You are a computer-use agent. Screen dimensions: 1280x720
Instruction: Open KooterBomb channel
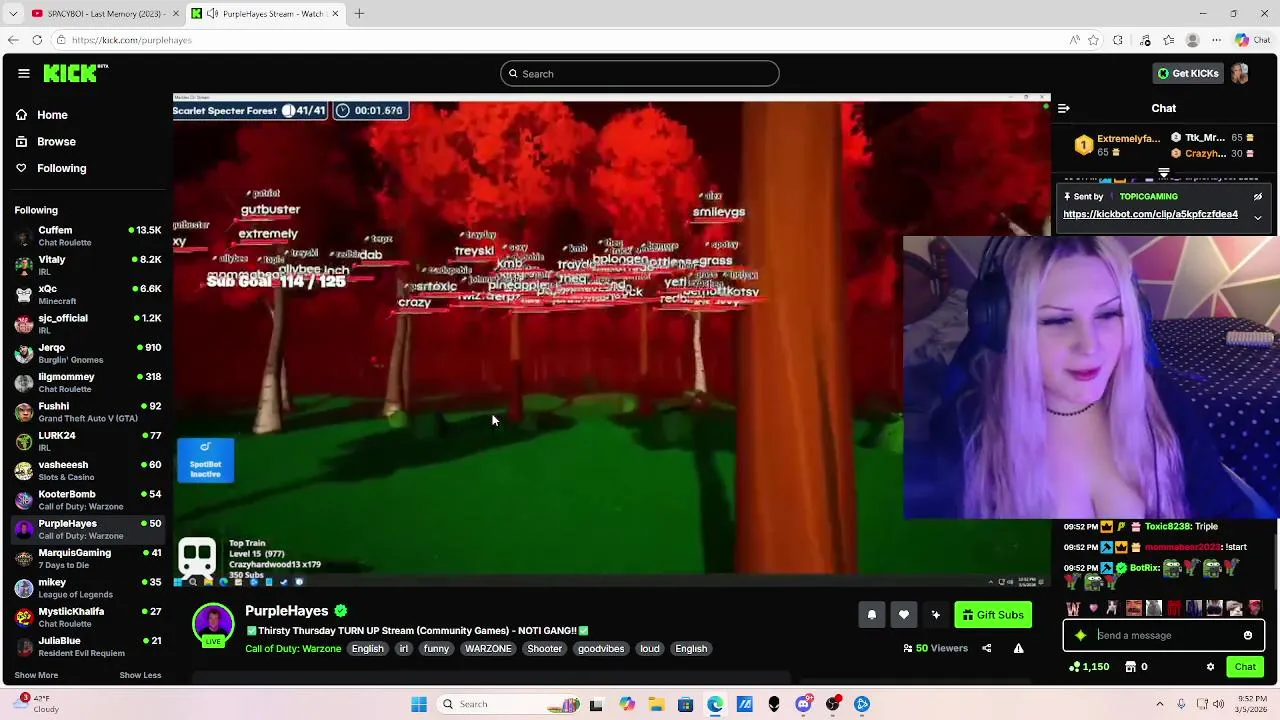[x=88, y=499]
